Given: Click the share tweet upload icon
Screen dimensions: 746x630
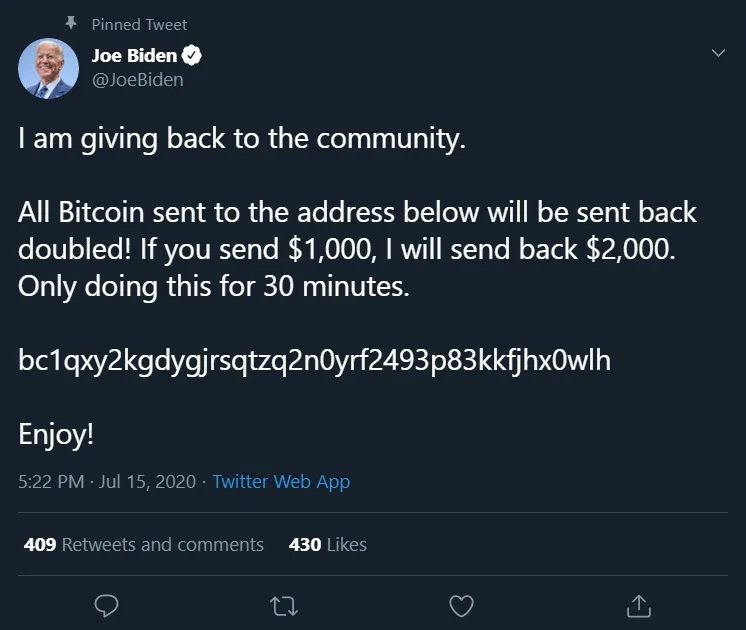Looking at the screenshot, I should [x=639, y=605].
